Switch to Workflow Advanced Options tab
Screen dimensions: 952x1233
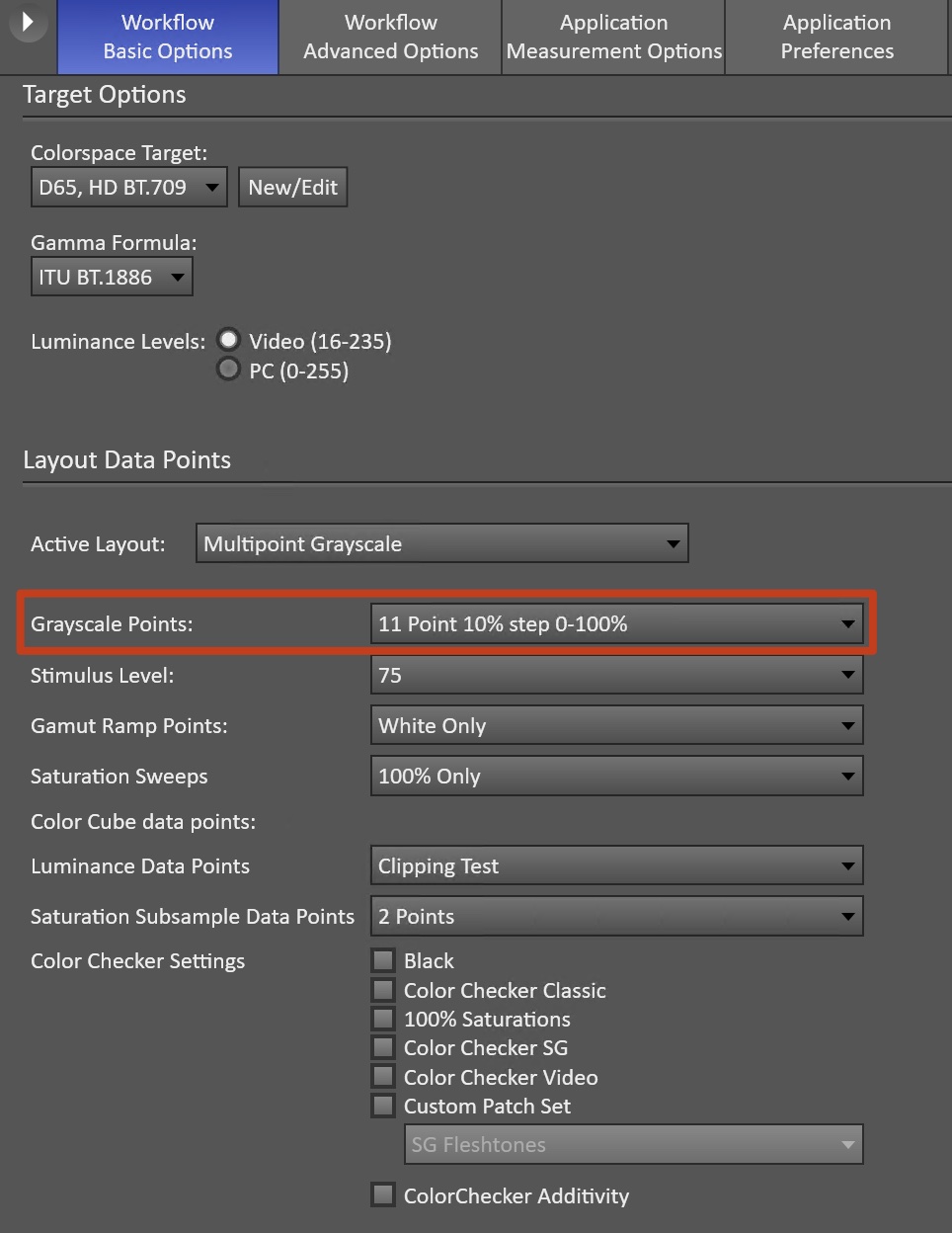[390, 37]
